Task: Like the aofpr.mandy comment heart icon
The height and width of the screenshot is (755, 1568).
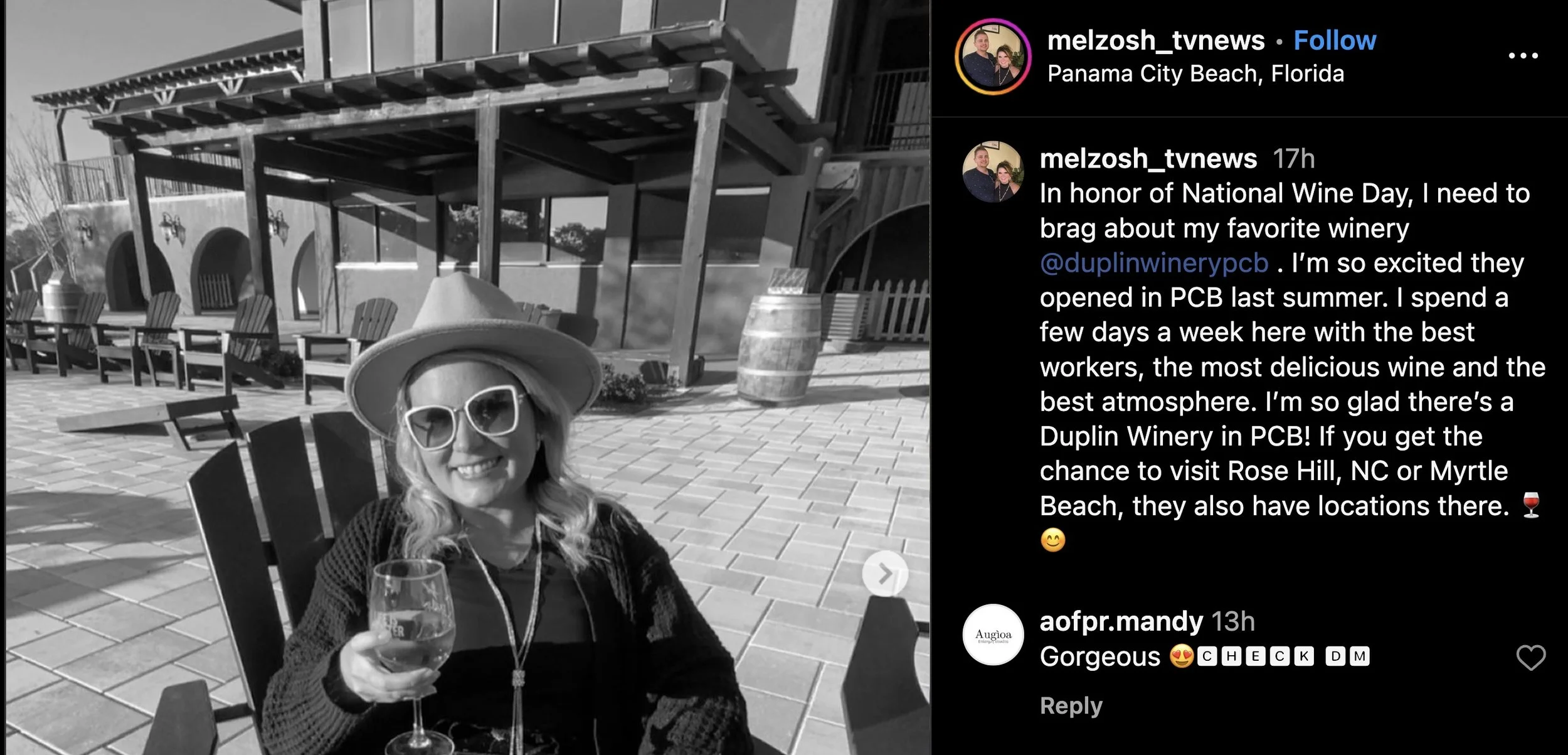Action: point(1531,658)
